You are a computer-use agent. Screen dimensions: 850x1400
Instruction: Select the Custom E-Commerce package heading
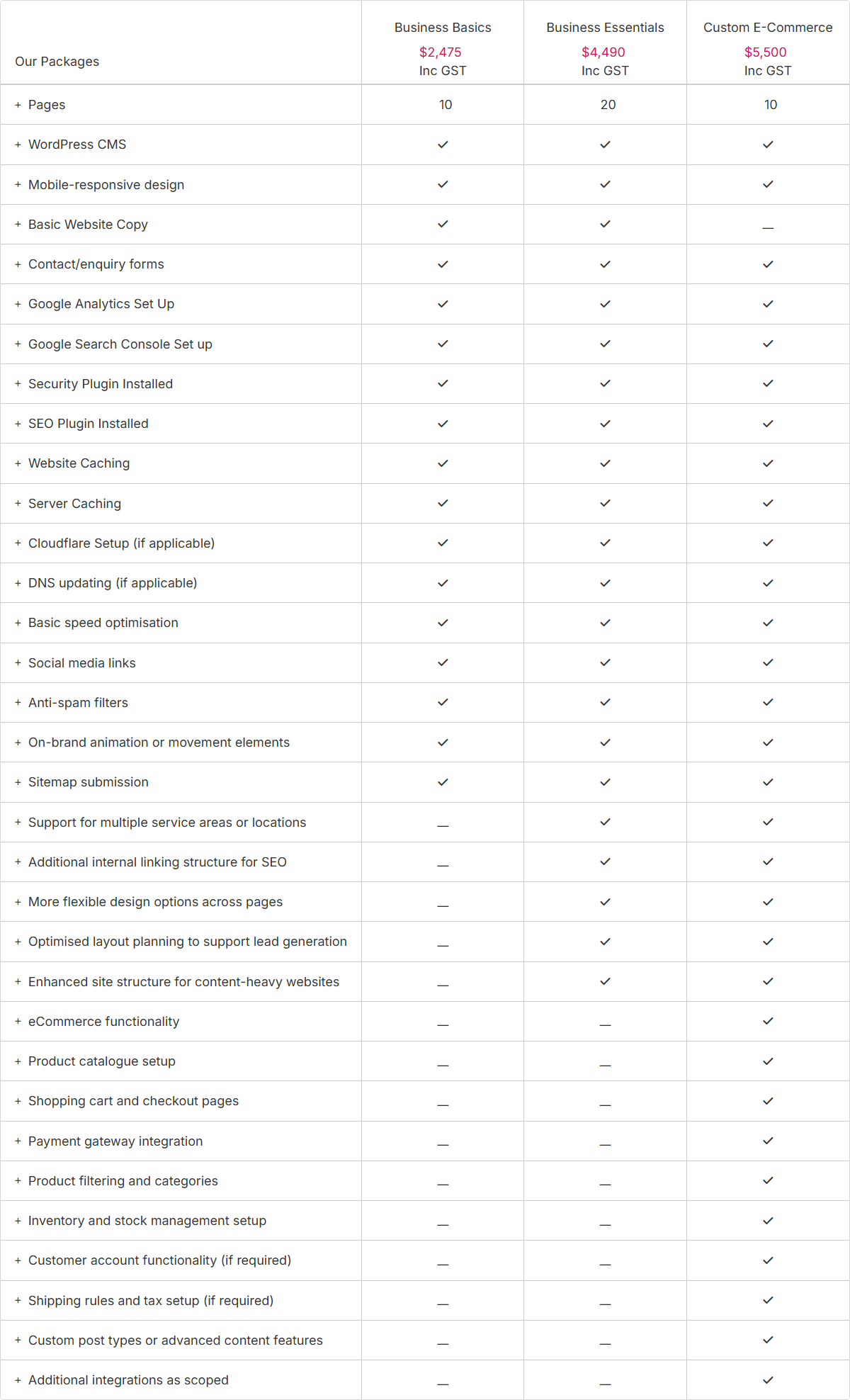768,28
